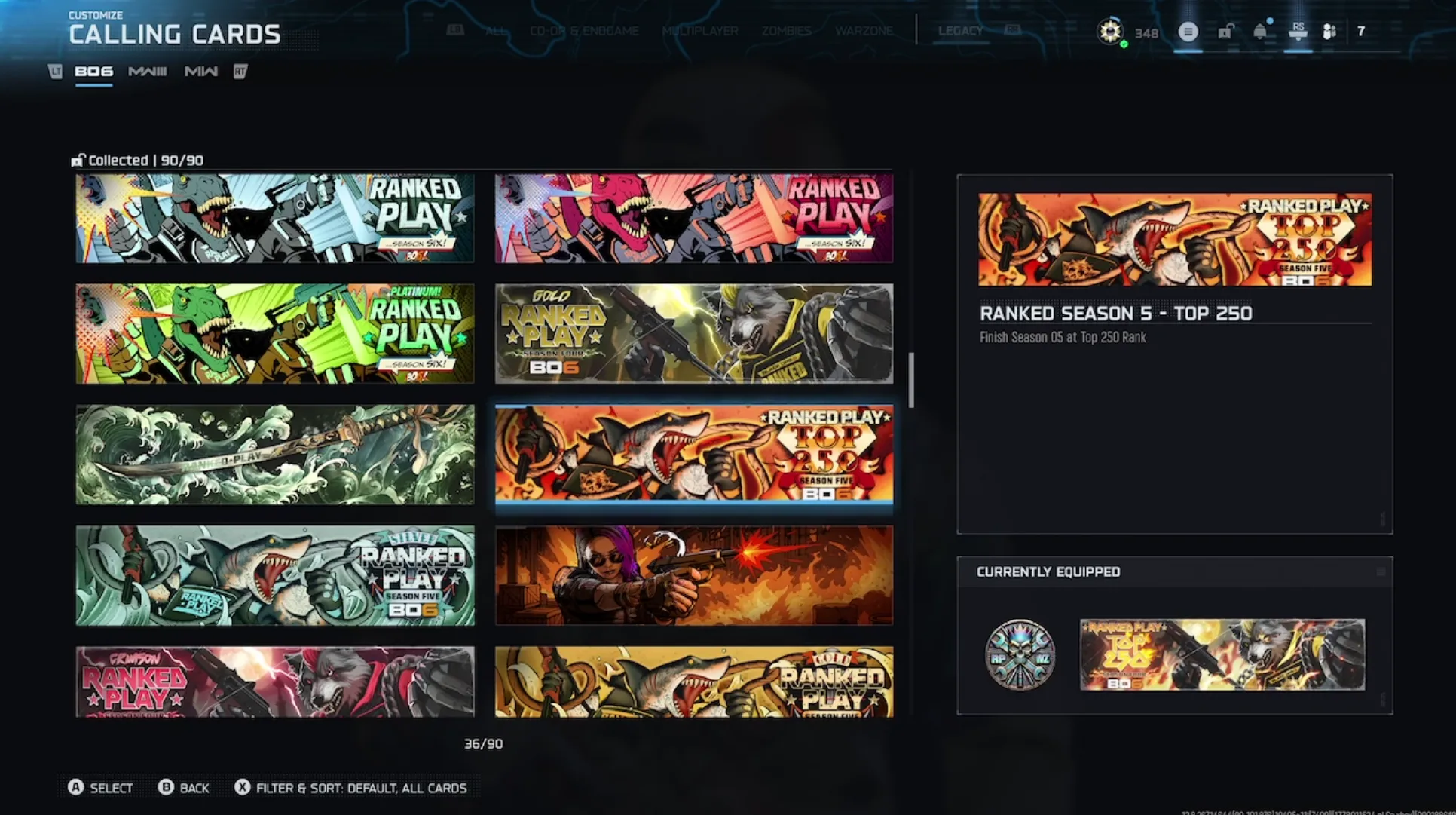Select the ZOMBIES category tab

tap(786, 31)
